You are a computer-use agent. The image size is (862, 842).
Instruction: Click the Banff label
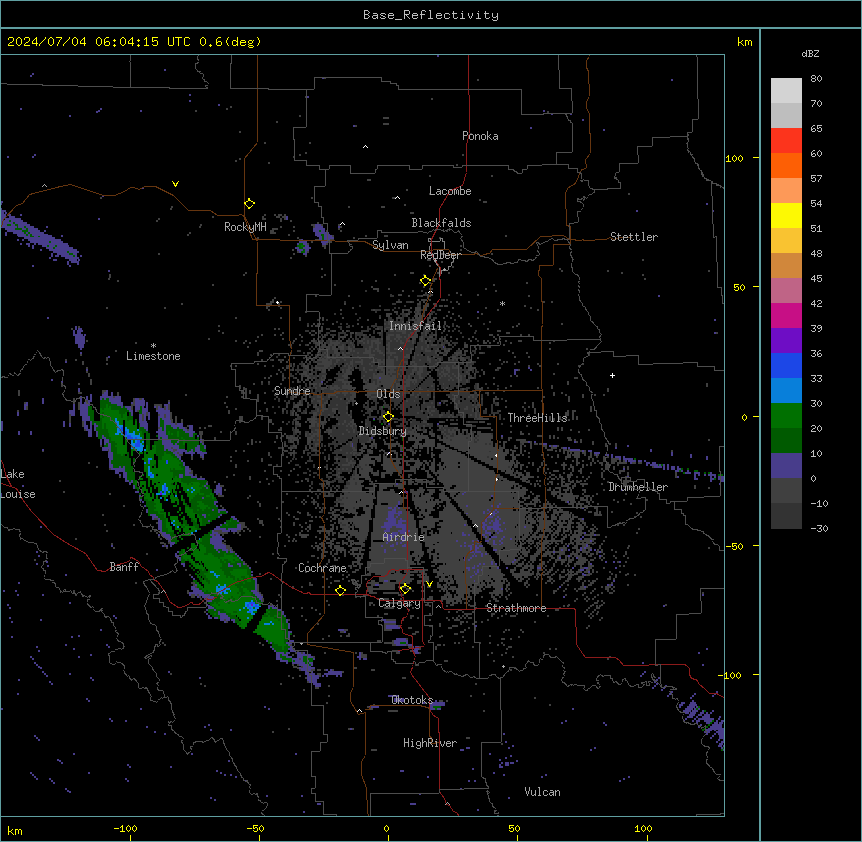click(x=124, y=567)
